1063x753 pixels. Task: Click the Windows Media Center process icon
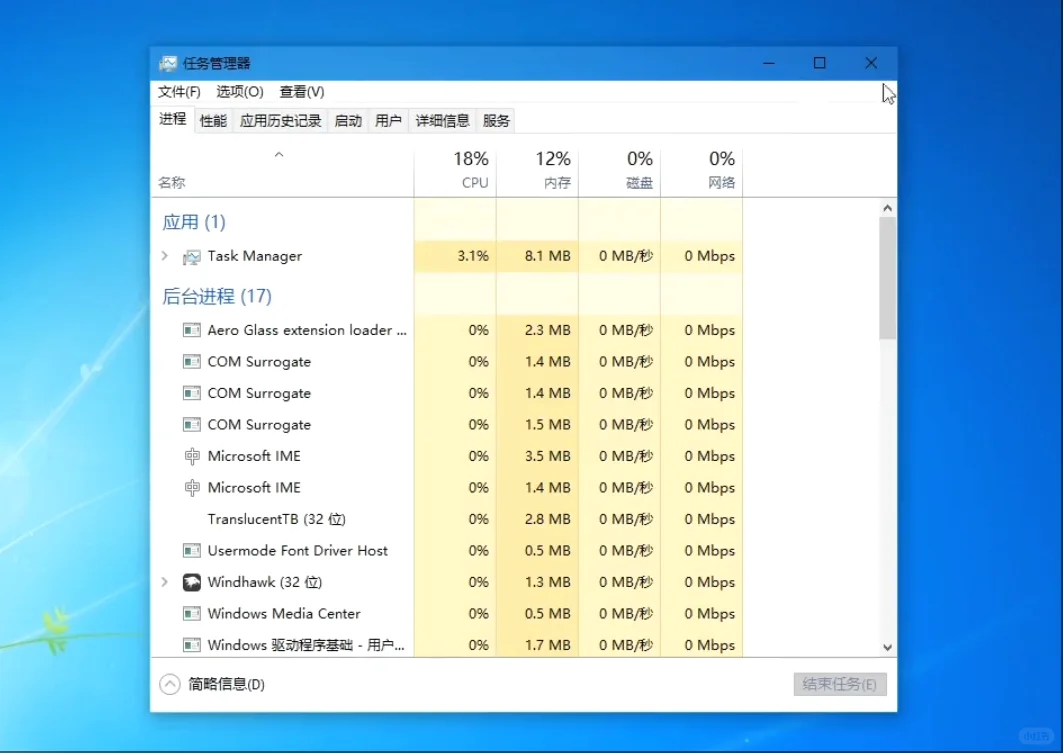191,613
